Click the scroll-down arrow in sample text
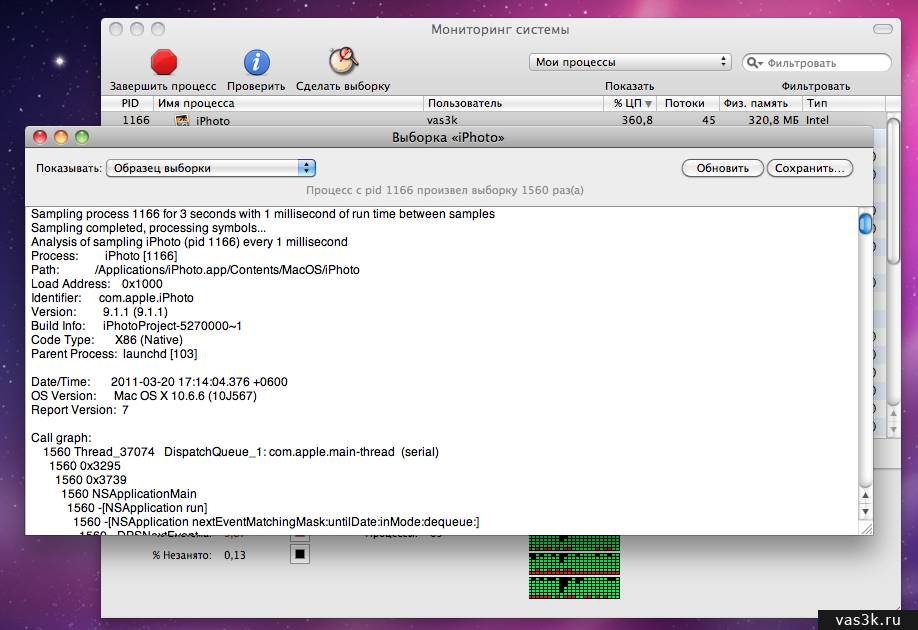918x630 pixels. tap(865, 511)
